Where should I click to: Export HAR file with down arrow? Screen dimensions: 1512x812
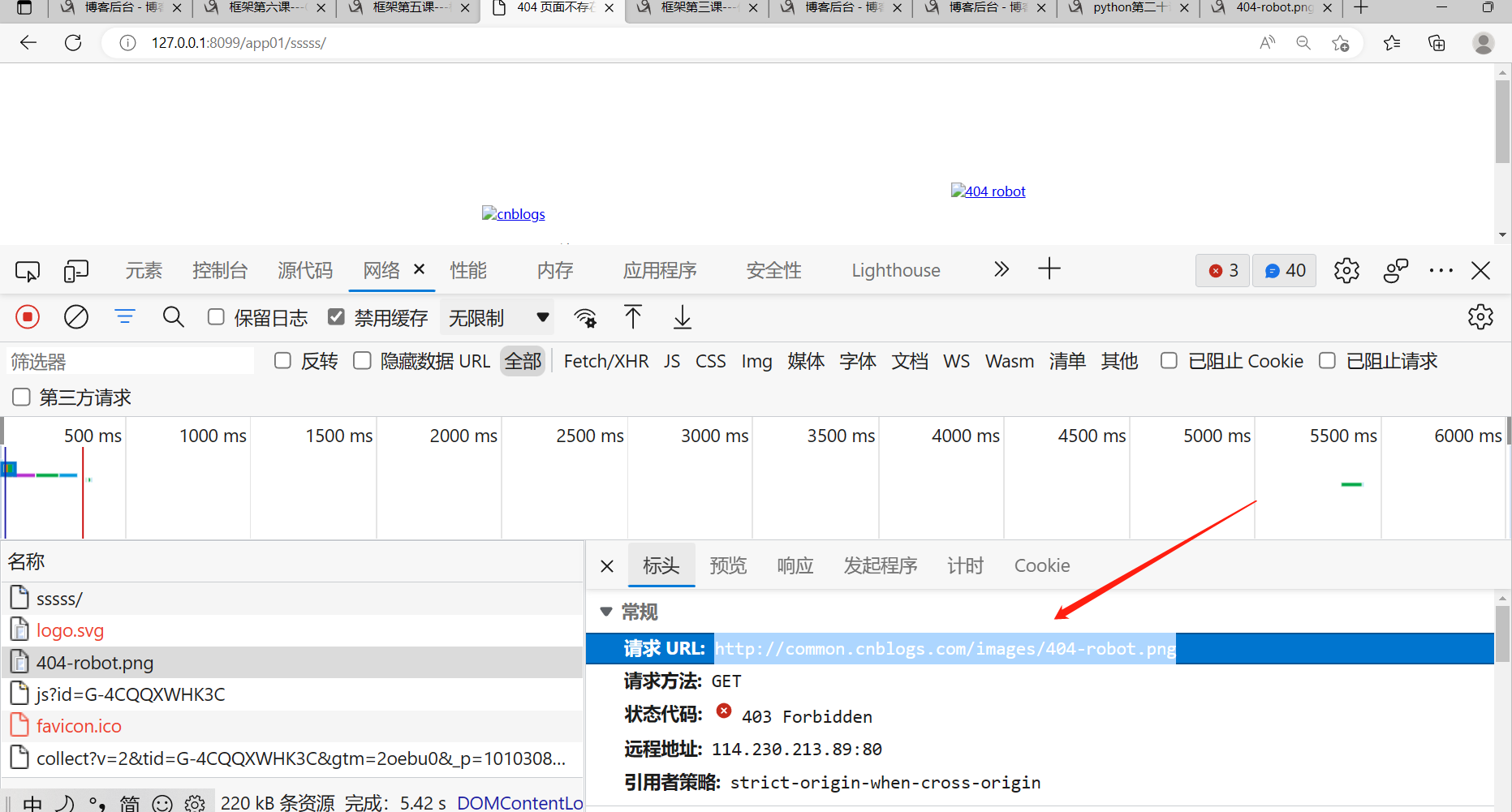pos(683,317)
